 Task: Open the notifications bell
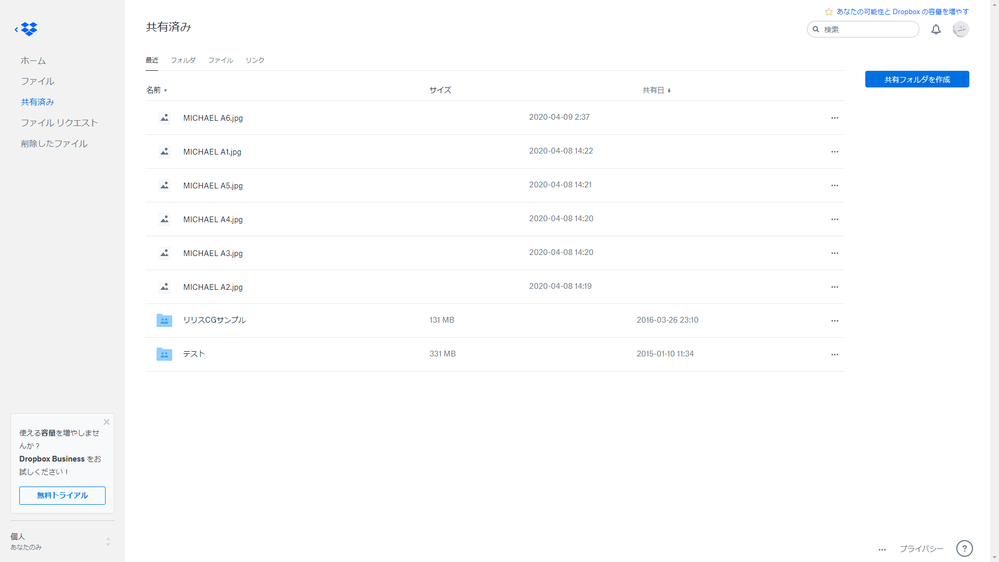pos(935,29)
